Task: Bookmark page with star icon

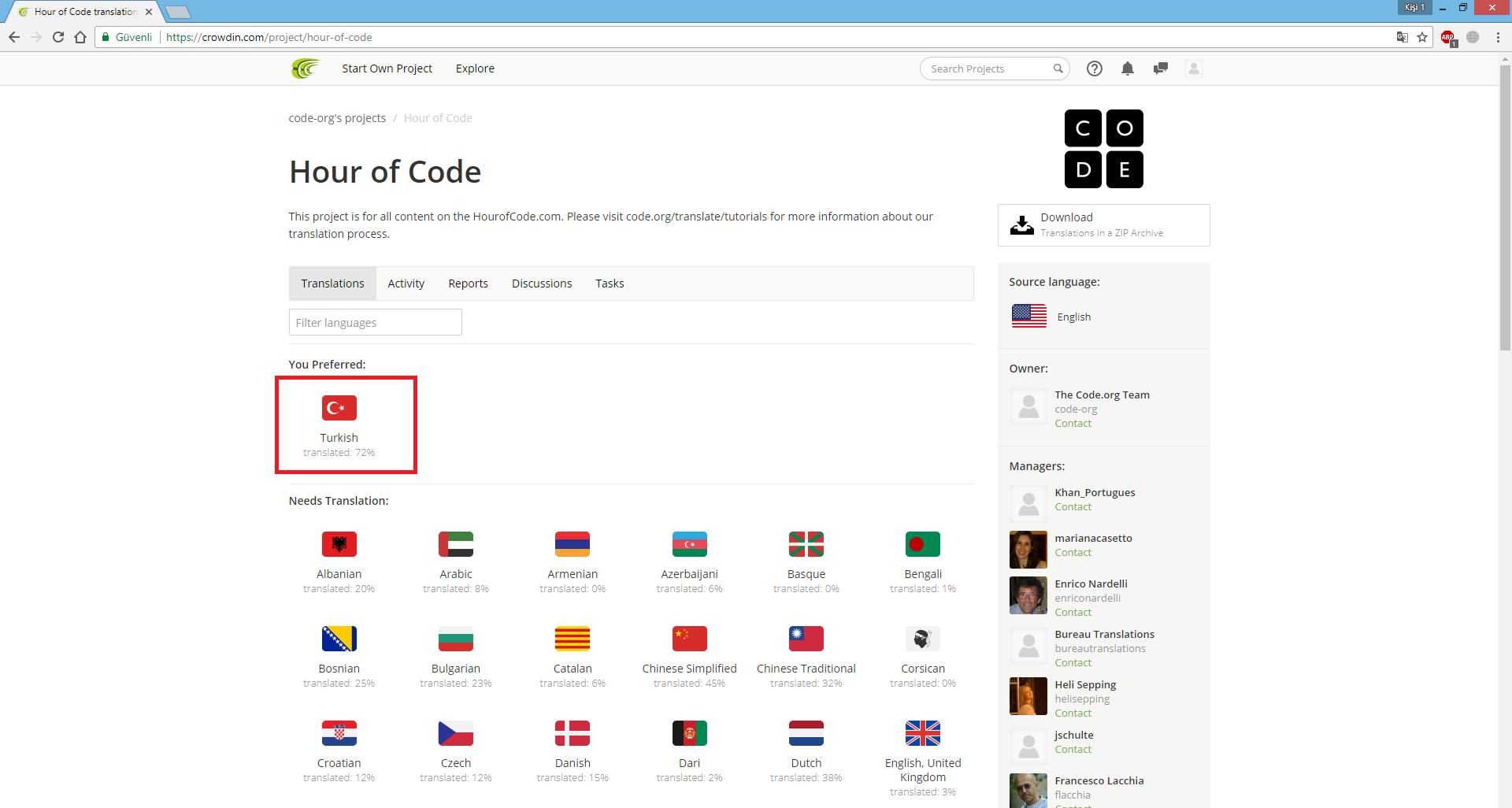Action: point(1422,37)
